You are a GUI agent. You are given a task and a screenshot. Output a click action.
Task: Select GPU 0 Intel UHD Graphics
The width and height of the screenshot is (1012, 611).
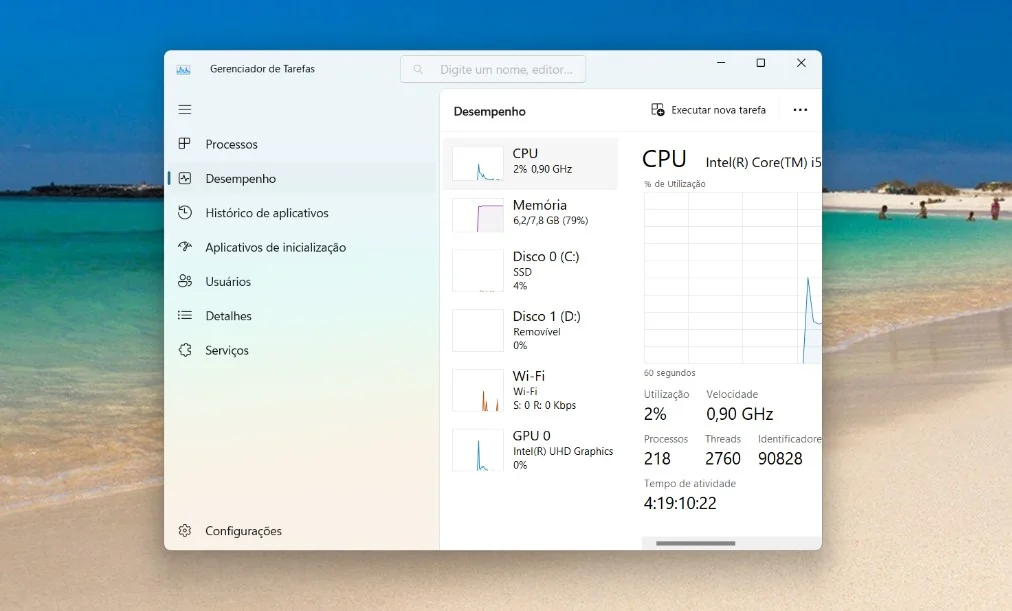530,450
